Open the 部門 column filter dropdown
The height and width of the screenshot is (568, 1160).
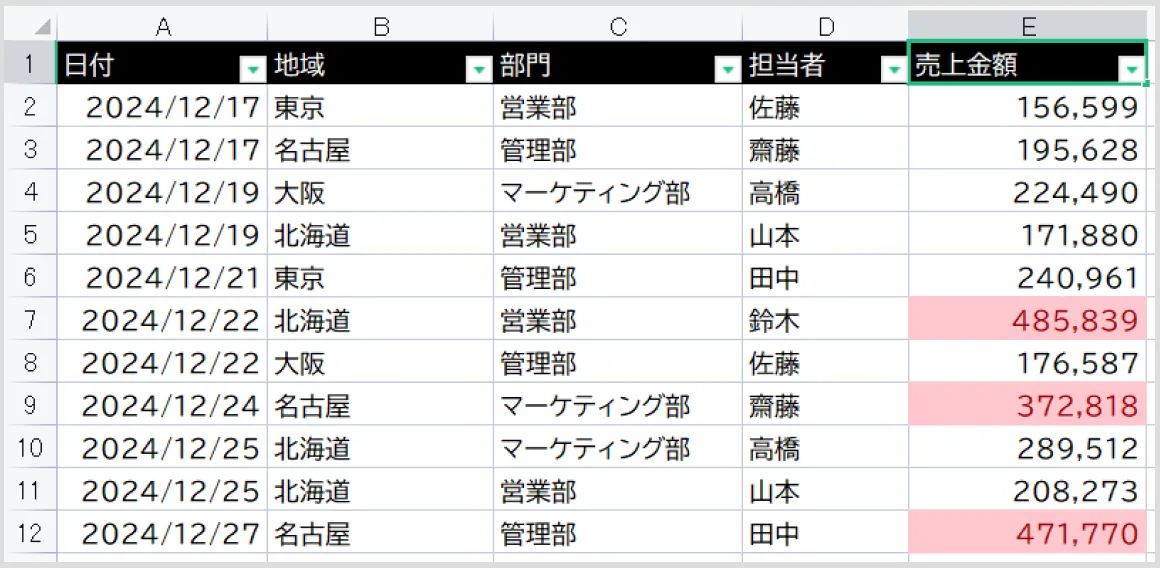point(728,70)
